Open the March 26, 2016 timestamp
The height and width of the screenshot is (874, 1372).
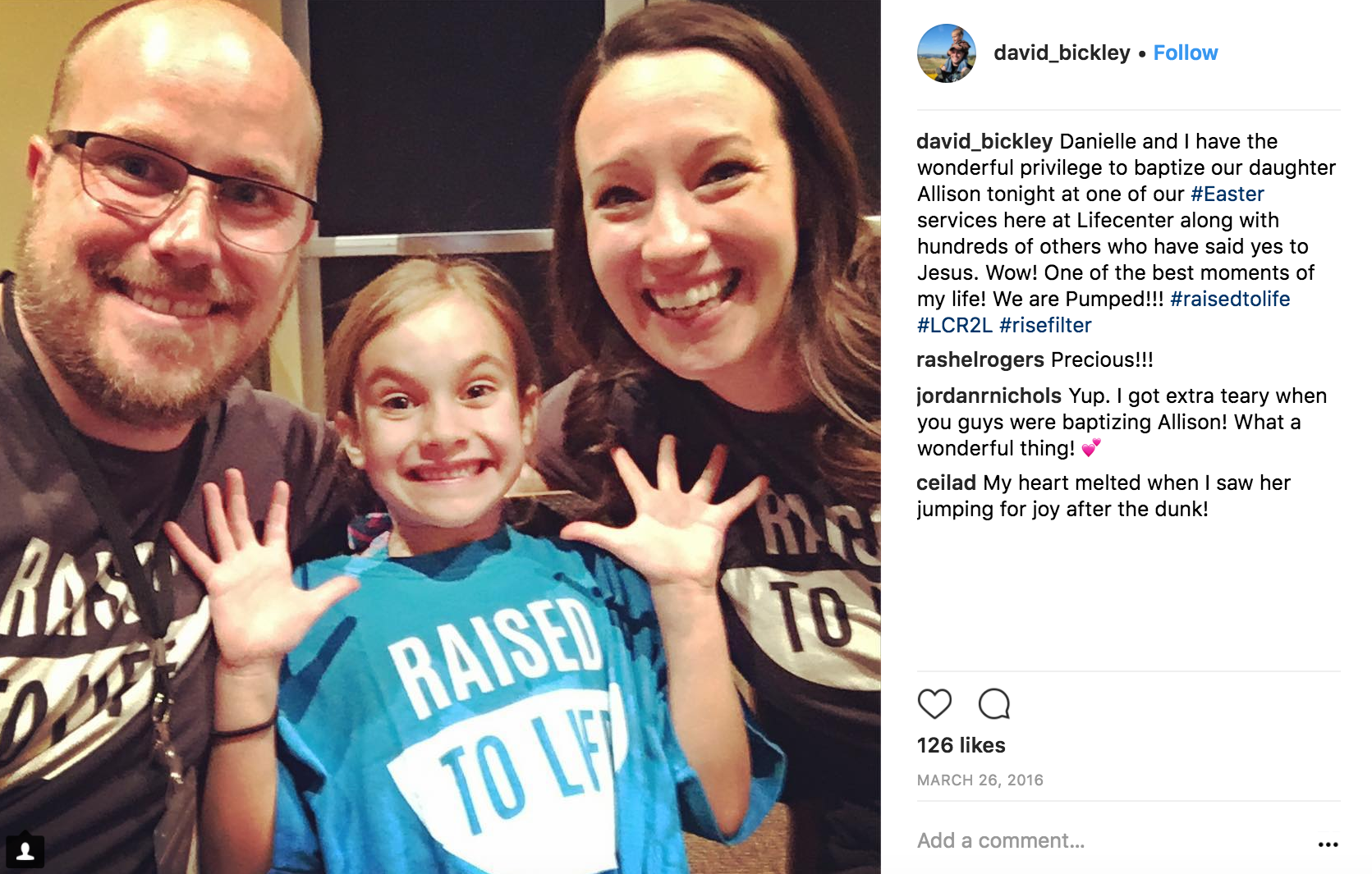click(980, 780)
